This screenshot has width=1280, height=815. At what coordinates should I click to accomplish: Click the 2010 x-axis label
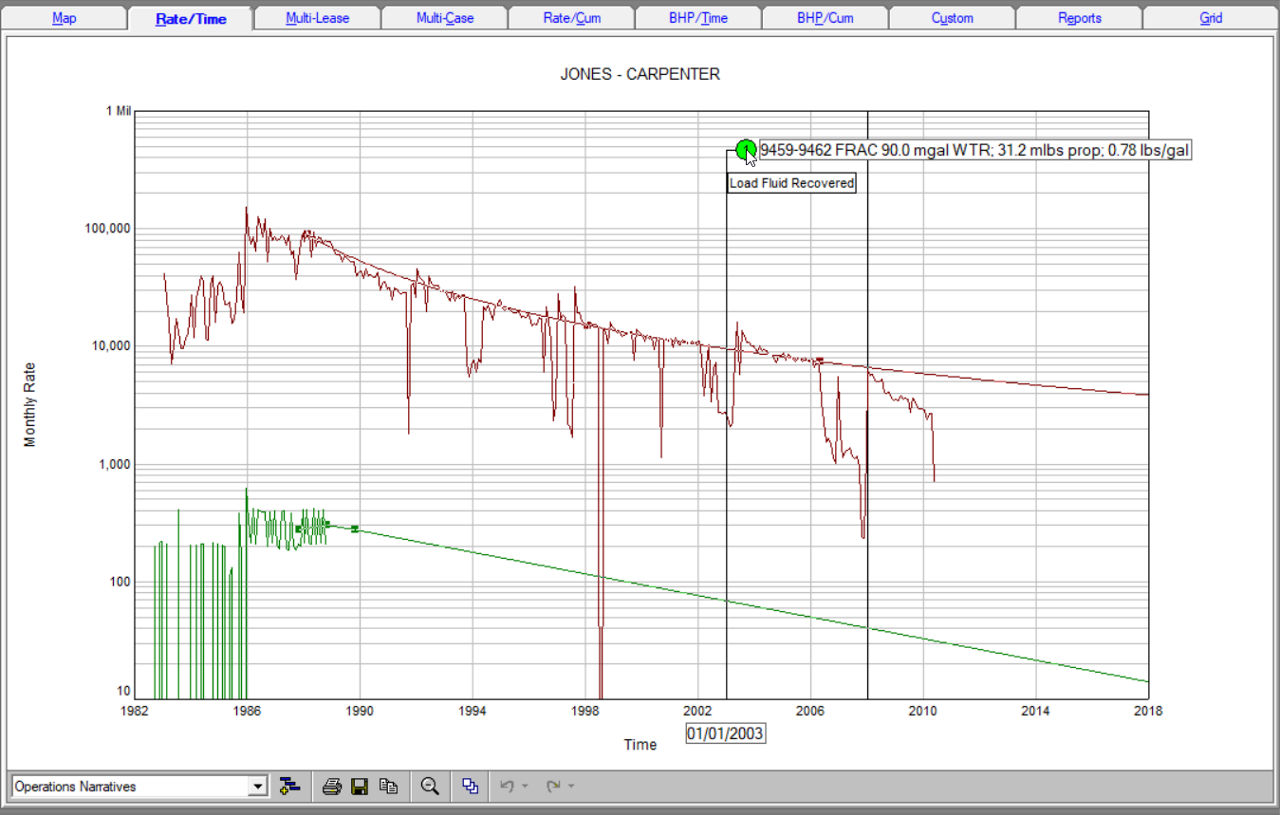[x=922, y=711]
